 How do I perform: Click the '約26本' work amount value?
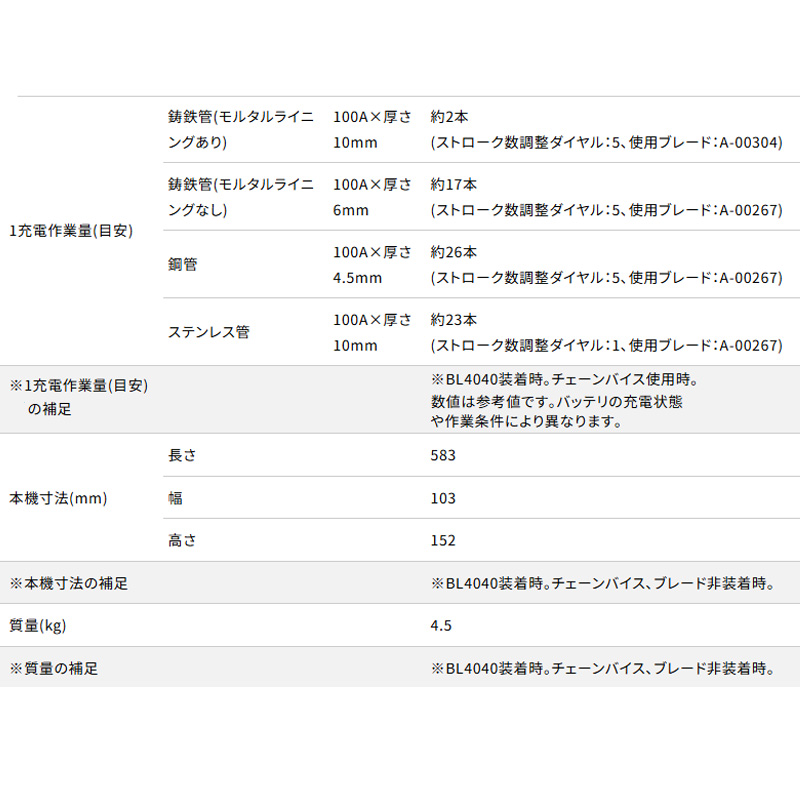click(454, 252)
